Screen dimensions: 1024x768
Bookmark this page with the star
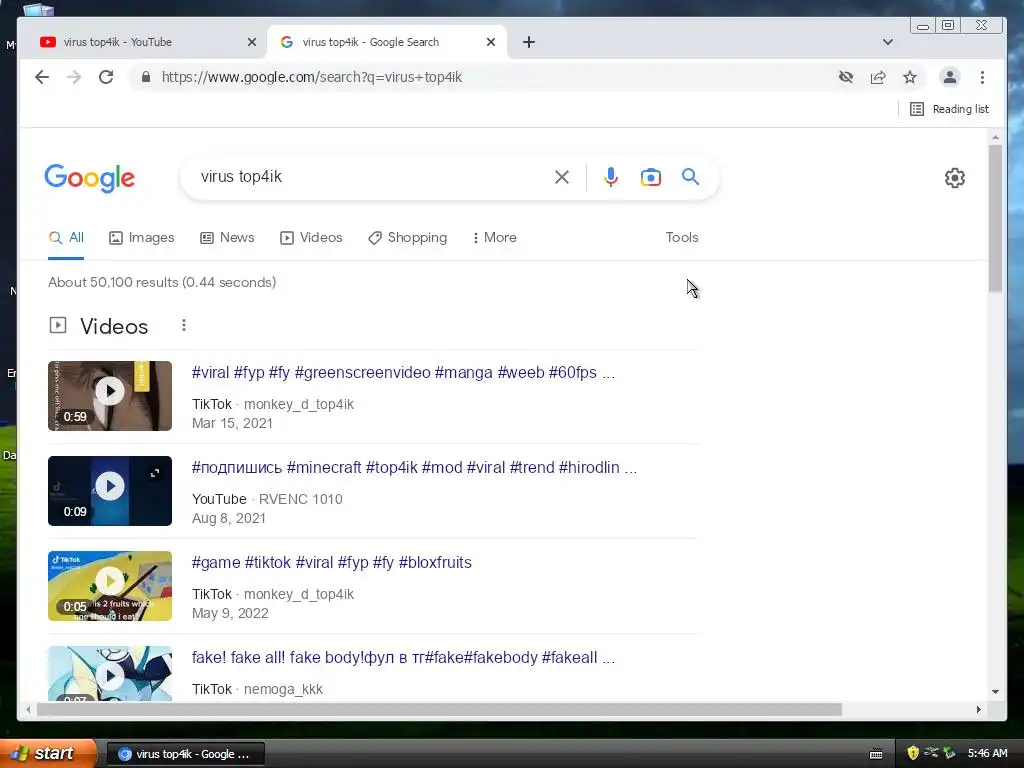(910, 77)
